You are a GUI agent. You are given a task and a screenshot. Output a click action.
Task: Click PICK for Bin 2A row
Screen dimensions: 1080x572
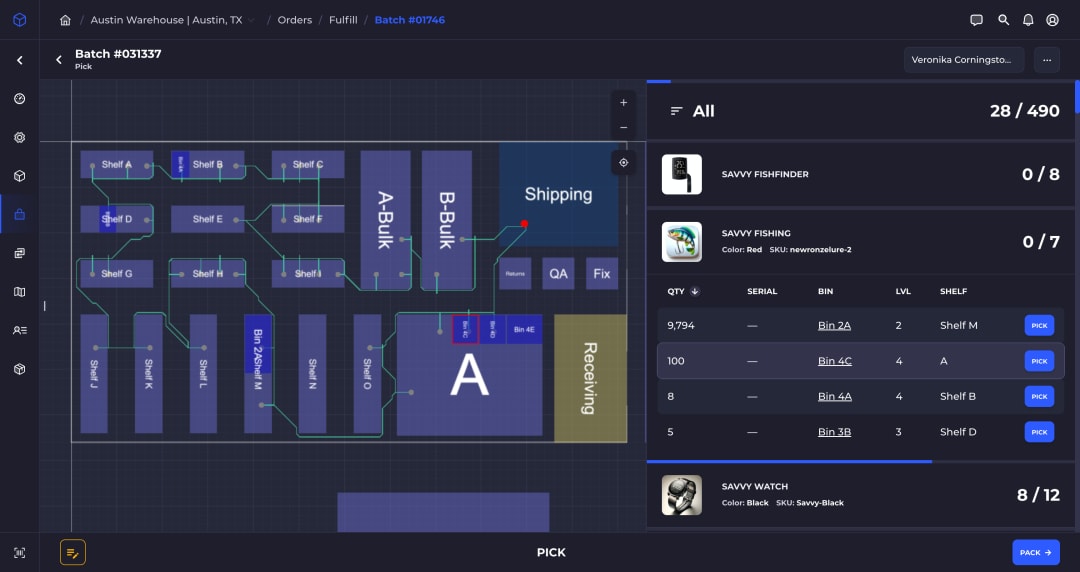[1039, 325]
